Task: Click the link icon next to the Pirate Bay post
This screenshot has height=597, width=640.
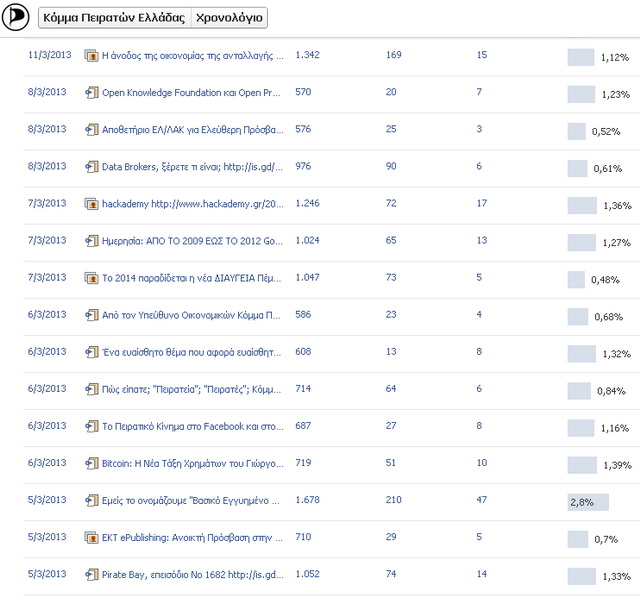Action: [92, 575]
